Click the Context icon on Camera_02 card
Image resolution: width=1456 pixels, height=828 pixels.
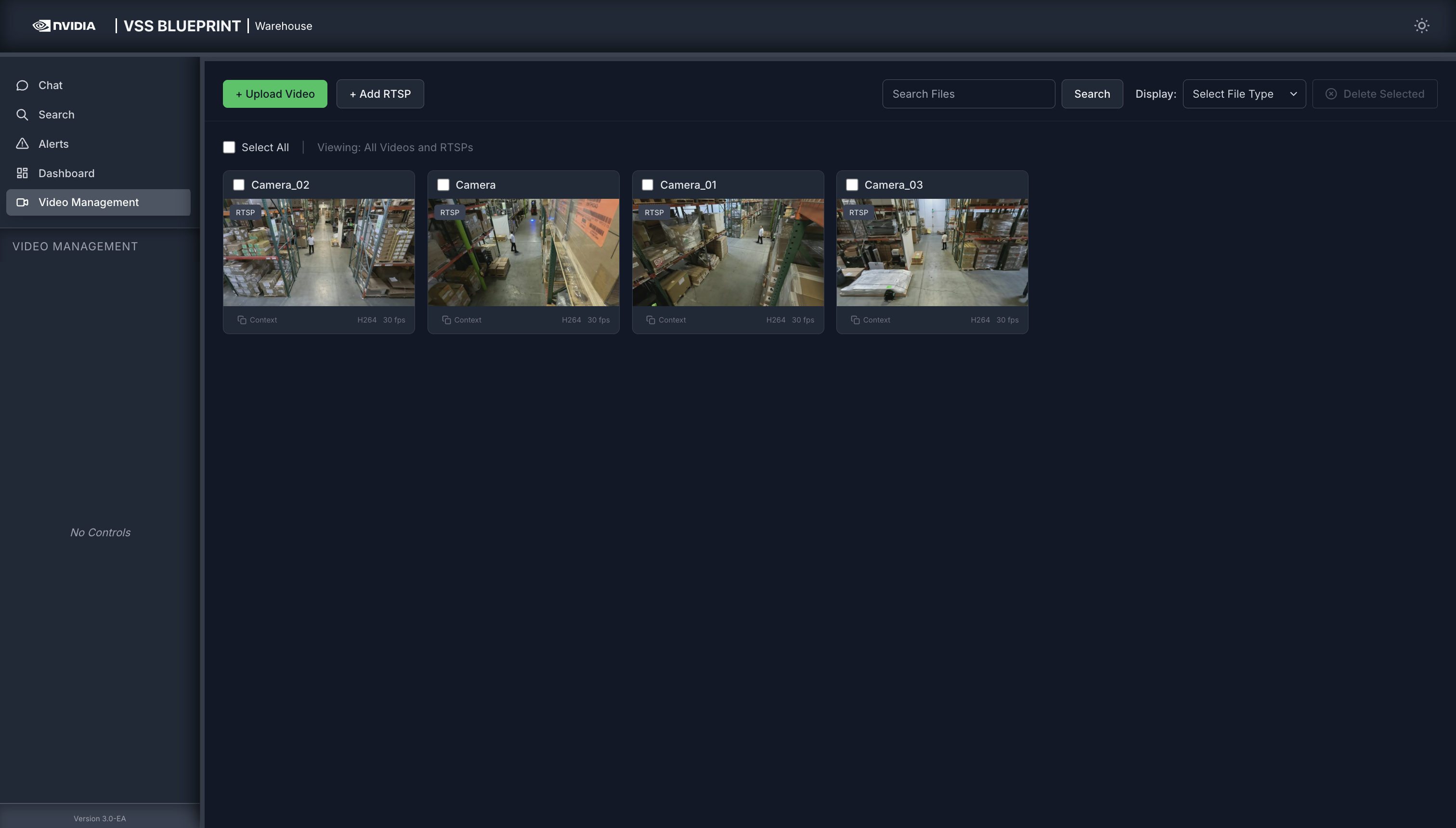point(241,320)
